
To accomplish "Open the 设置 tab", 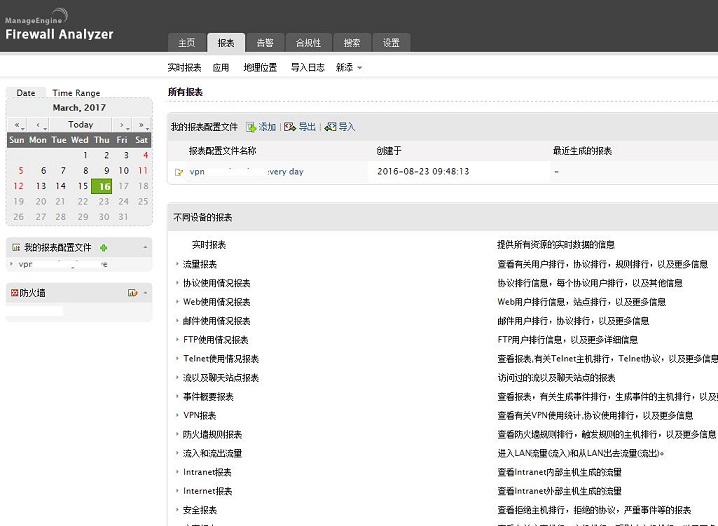I will [391, 43].
